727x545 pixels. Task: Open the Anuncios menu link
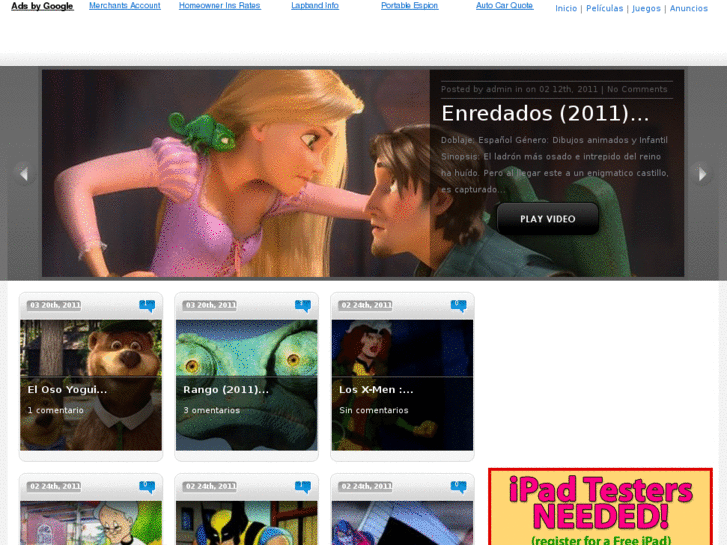click(689, 8)
